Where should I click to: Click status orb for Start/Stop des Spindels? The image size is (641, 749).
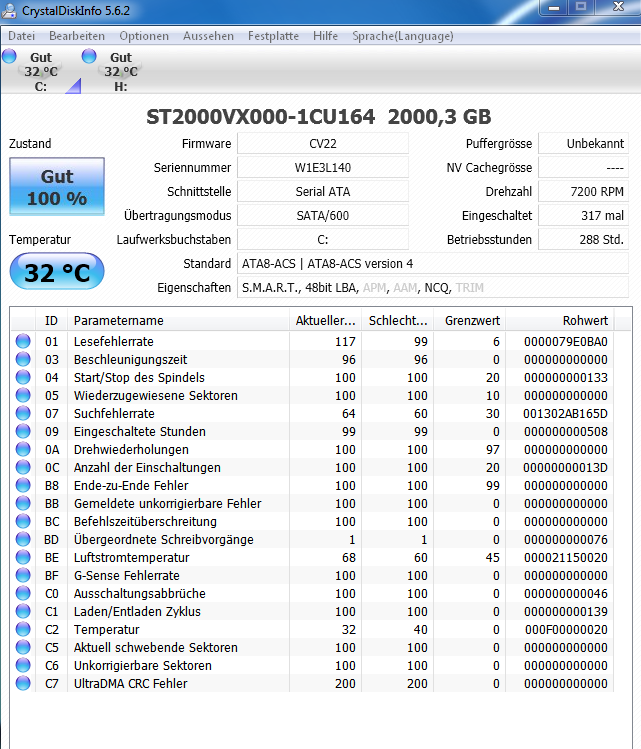coord(23,377)
